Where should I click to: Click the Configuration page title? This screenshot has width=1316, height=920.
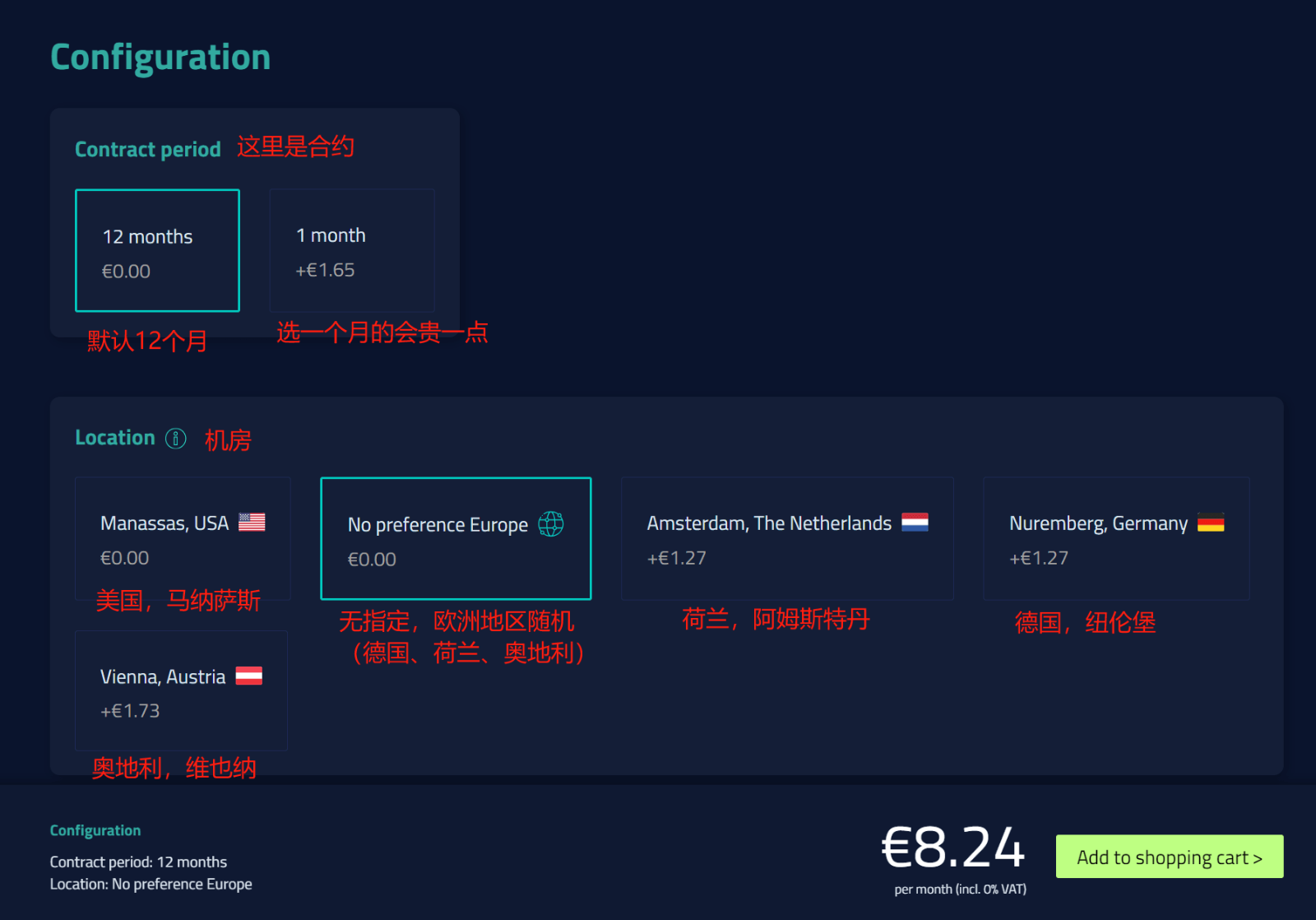pyautogui.click(x=160, y=58)
